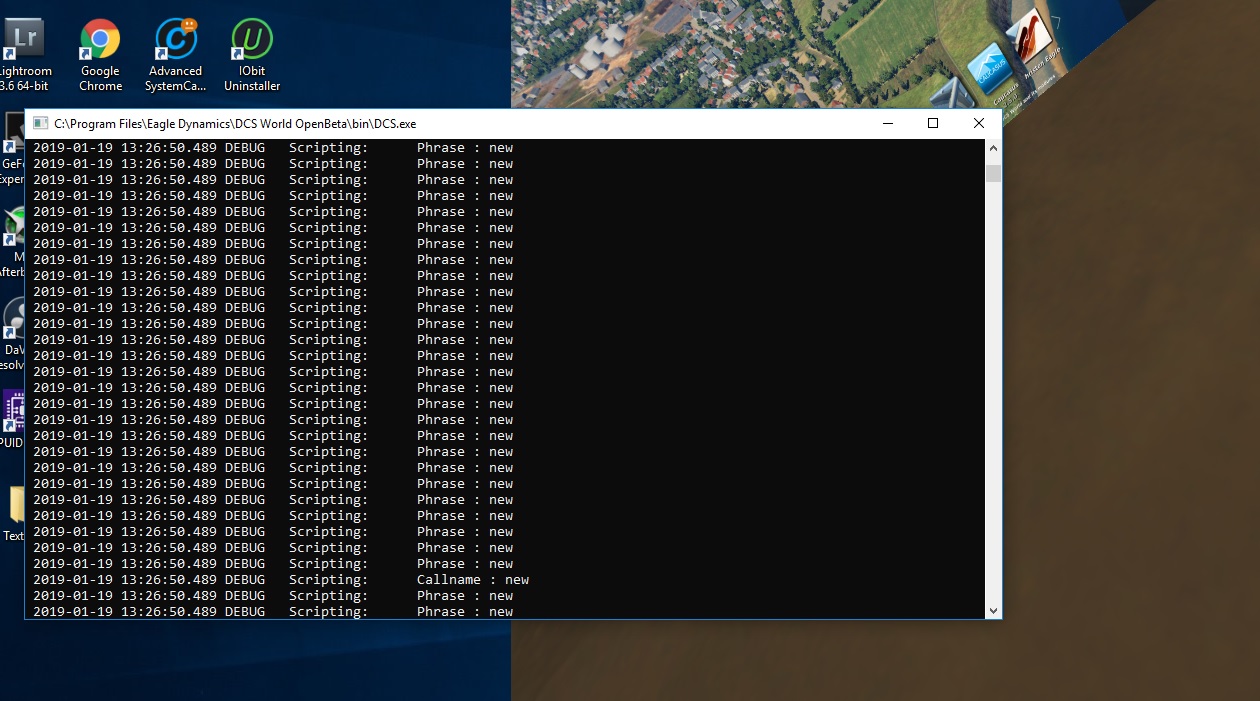
Task: Select the IObit Uninstaller shortcut
Action: 252,56
